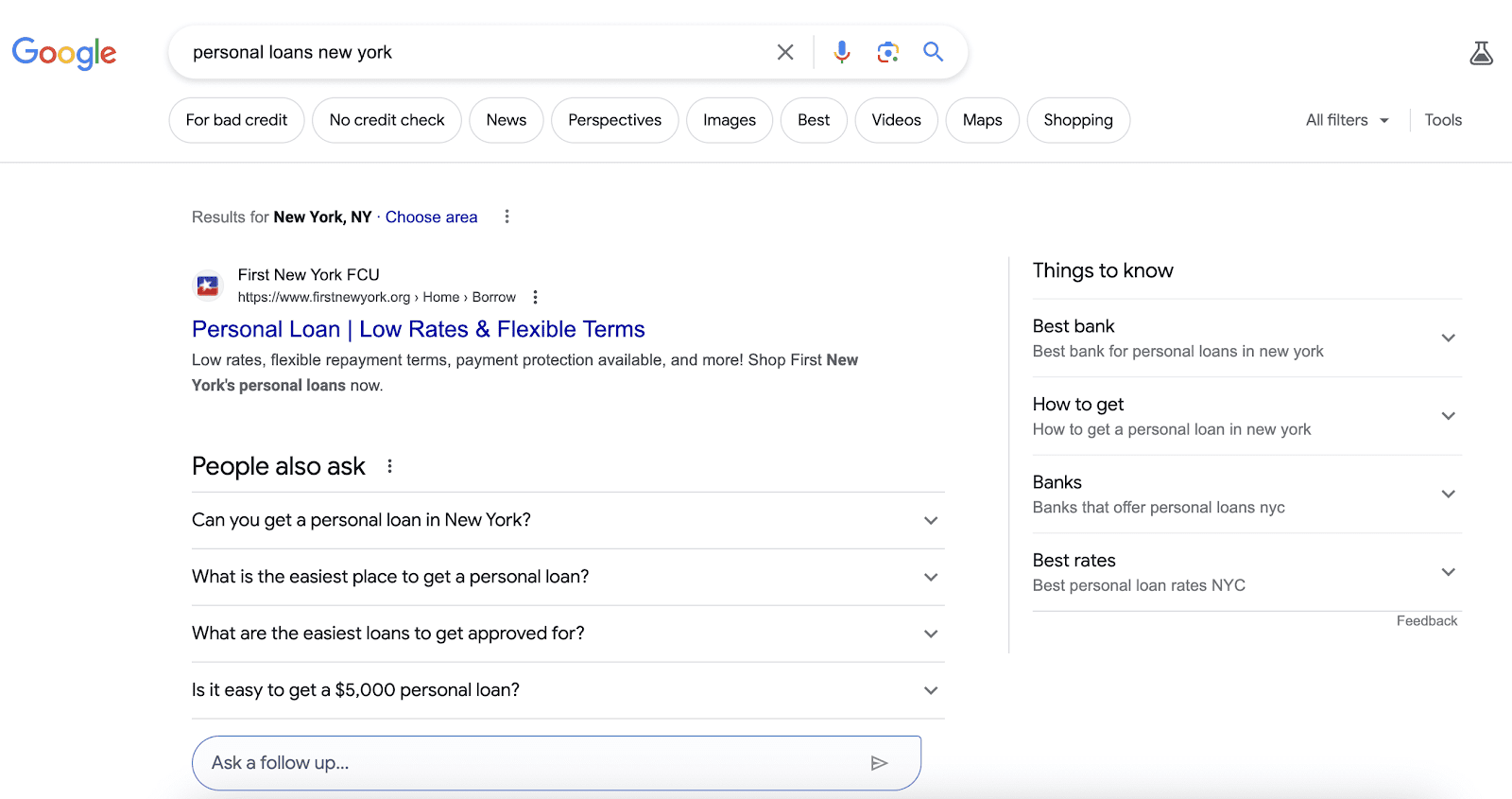Open People also ask options menu

click(389, 466)
